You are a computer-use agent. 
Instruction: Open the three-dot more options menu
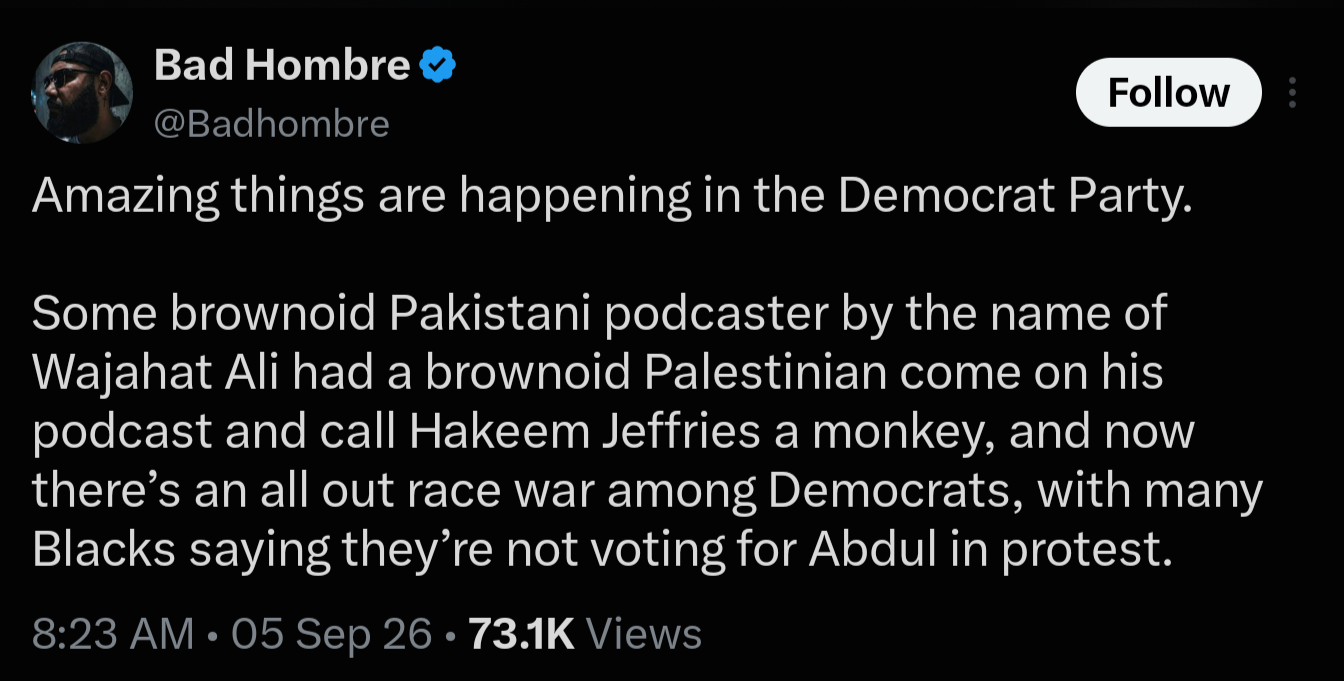(1293, 93)
